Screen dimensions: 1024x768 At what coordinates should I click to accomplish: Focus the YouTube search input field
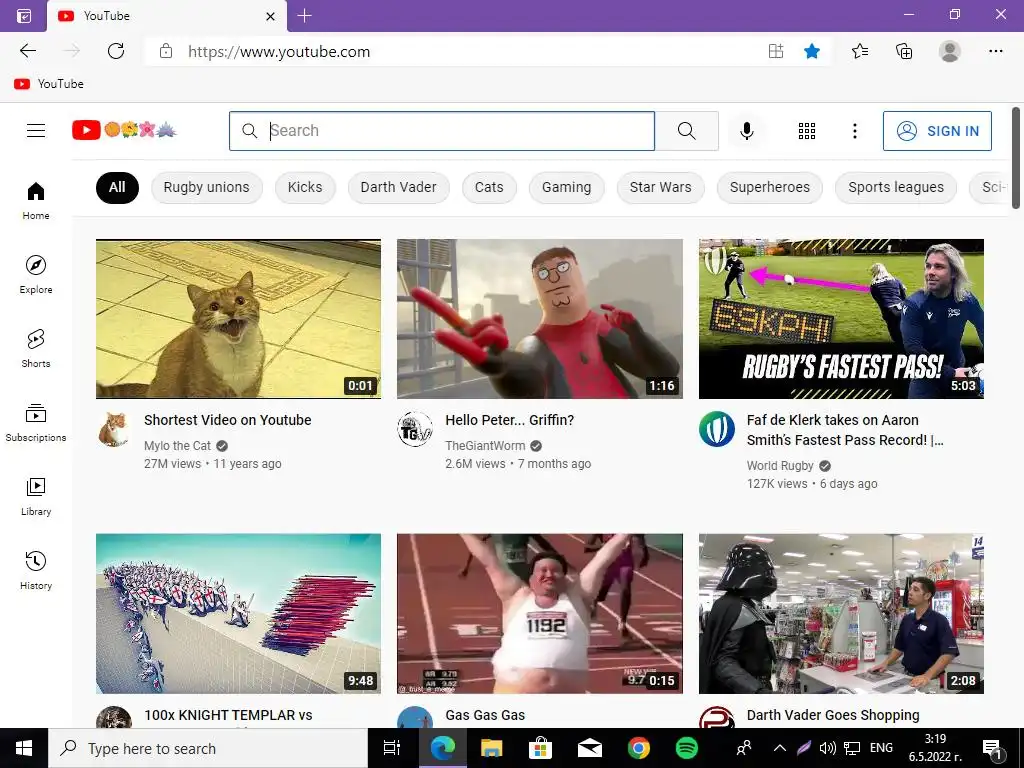[x=442, y=131]
